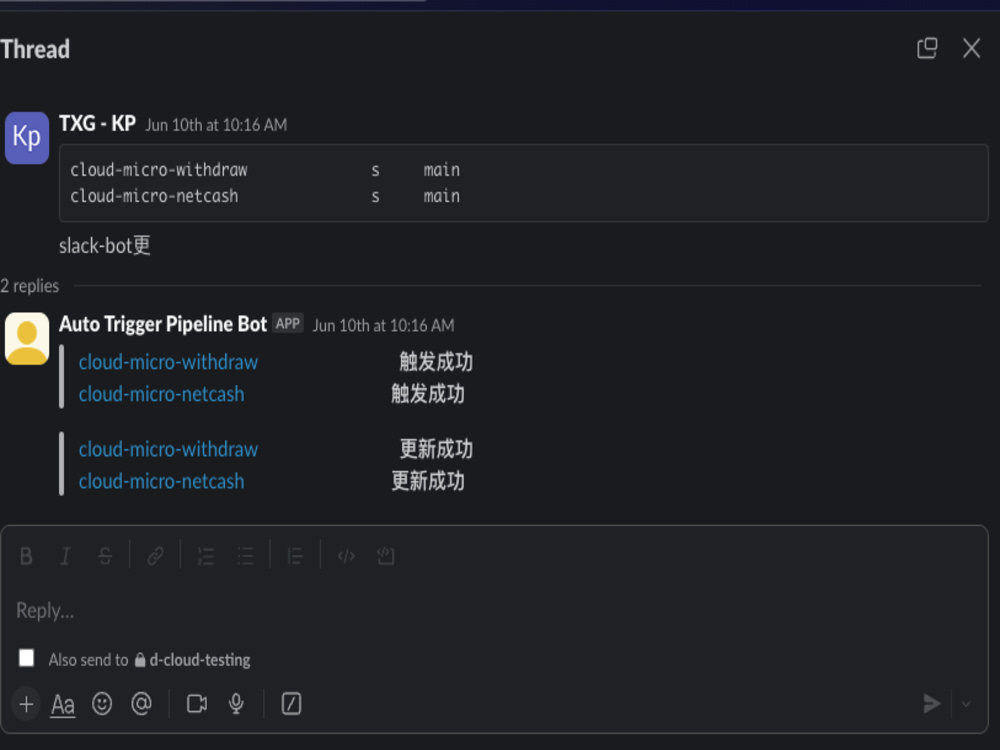Screen dimensions: 1000x750
Task: Click the Reply... message field
Action: pos(495,611)
